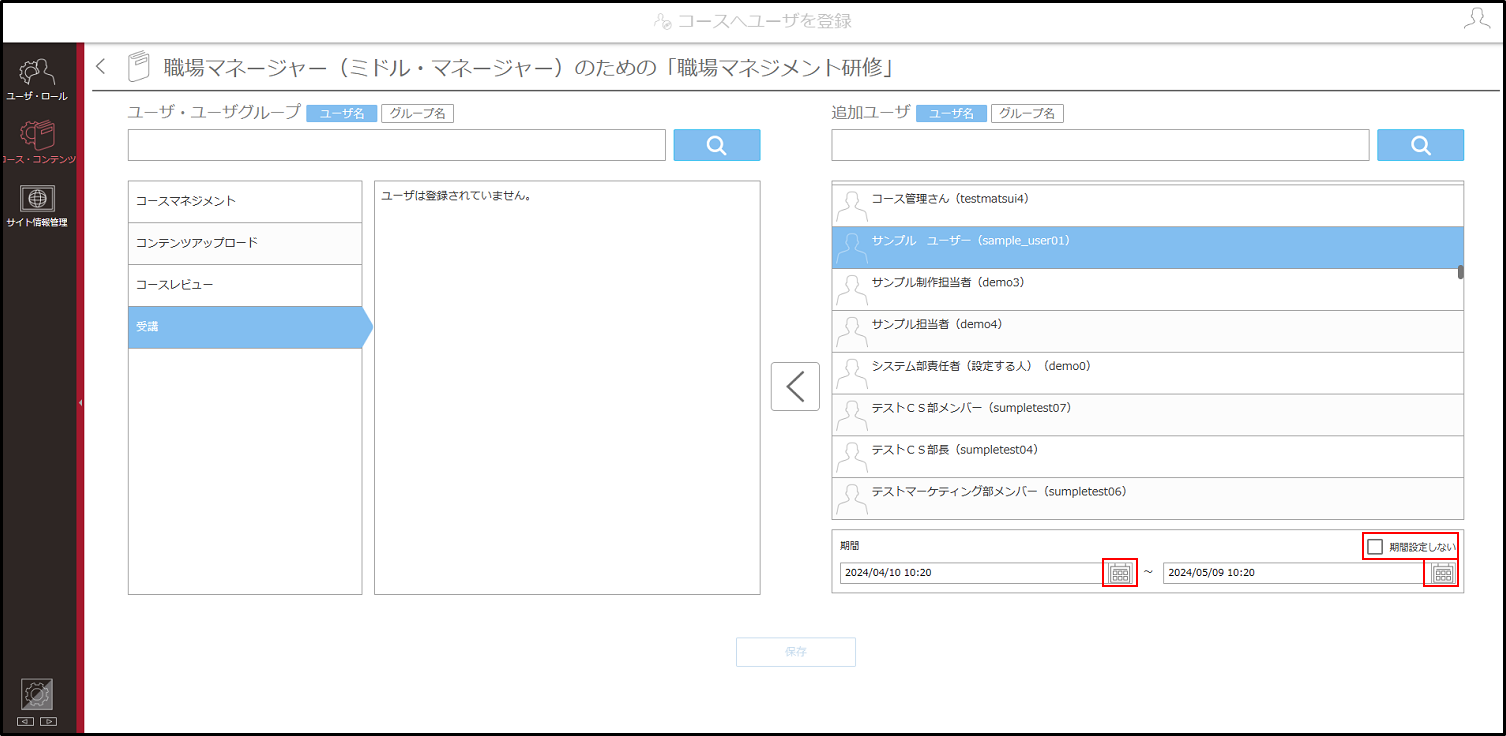Open the コース・コンテンツ sidebar section
Viewport: 1506px width, 736px height.
(38, 142)
